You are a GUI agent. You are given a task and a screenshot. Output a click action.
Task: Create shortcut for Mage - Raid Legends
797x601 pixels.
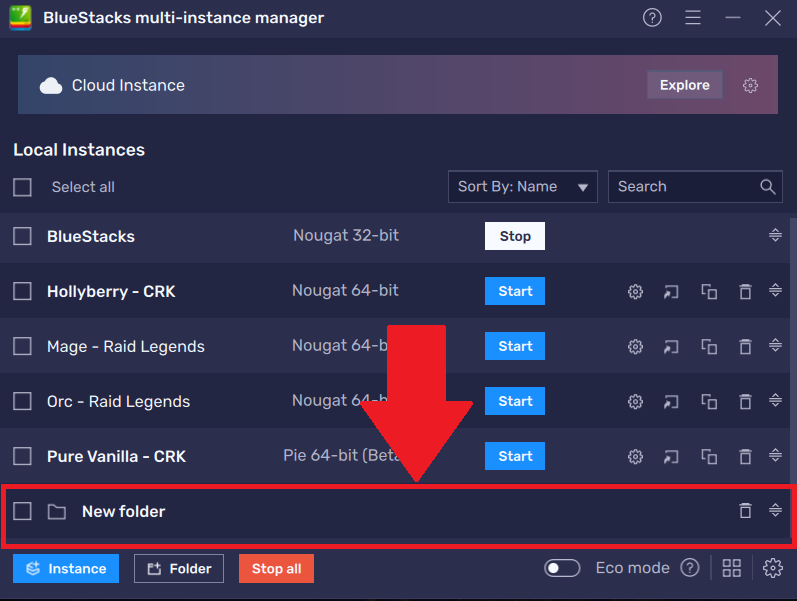pyautogui.click(x=671, y=346)
